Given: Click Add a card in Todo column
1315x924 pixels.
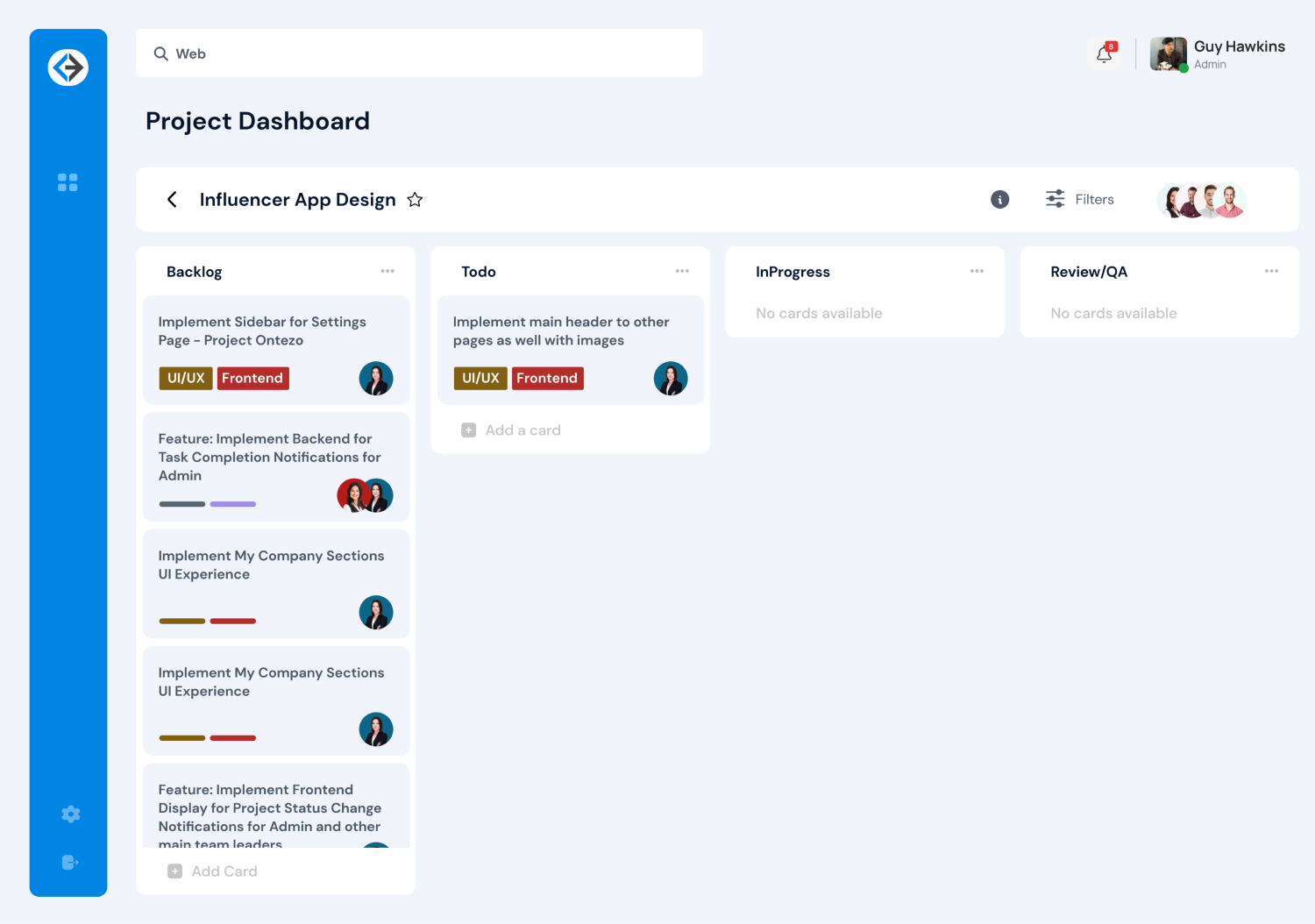Looking at the screenshot, I should pyautogui.click(x=511, y=430).
